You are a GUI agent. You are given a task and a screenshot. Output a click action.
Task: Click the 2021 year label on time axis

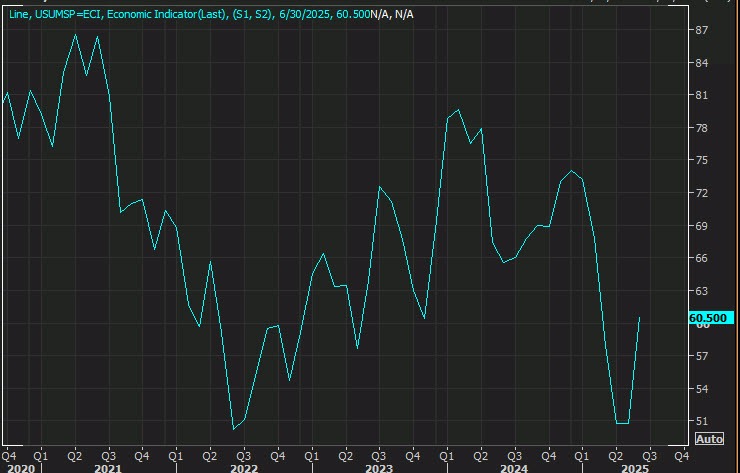pos(107,467)
